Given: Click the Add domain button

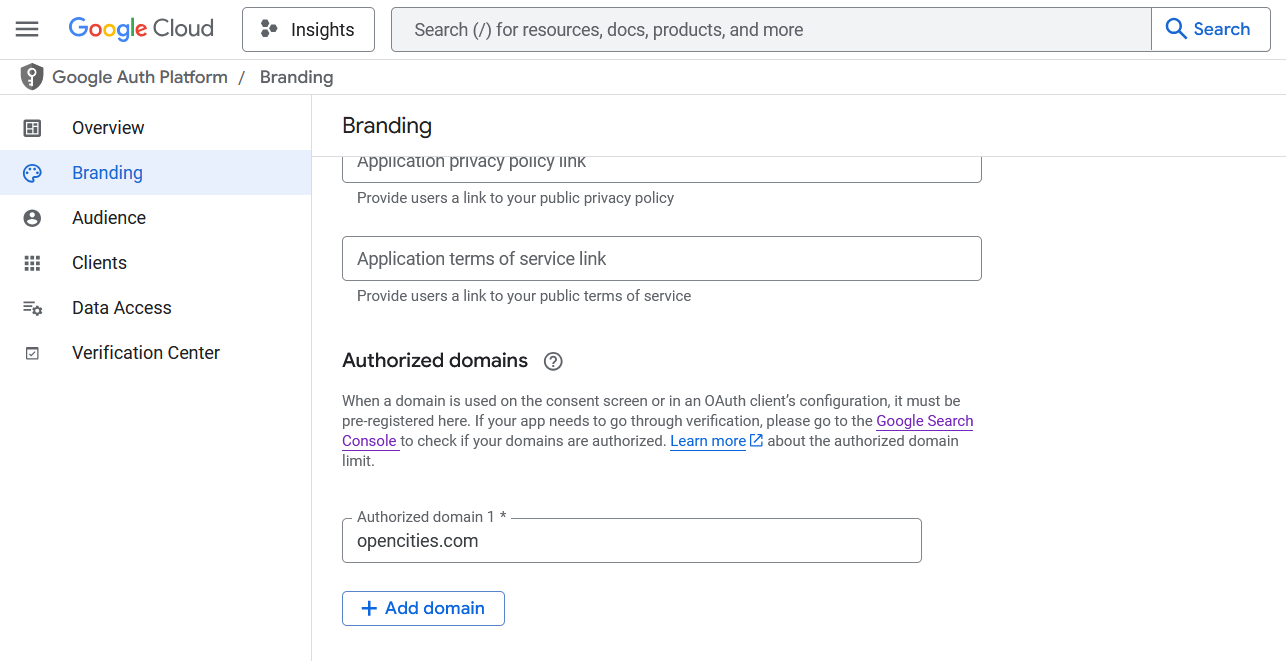Looking at the screenshot, I should pos(423,608).
